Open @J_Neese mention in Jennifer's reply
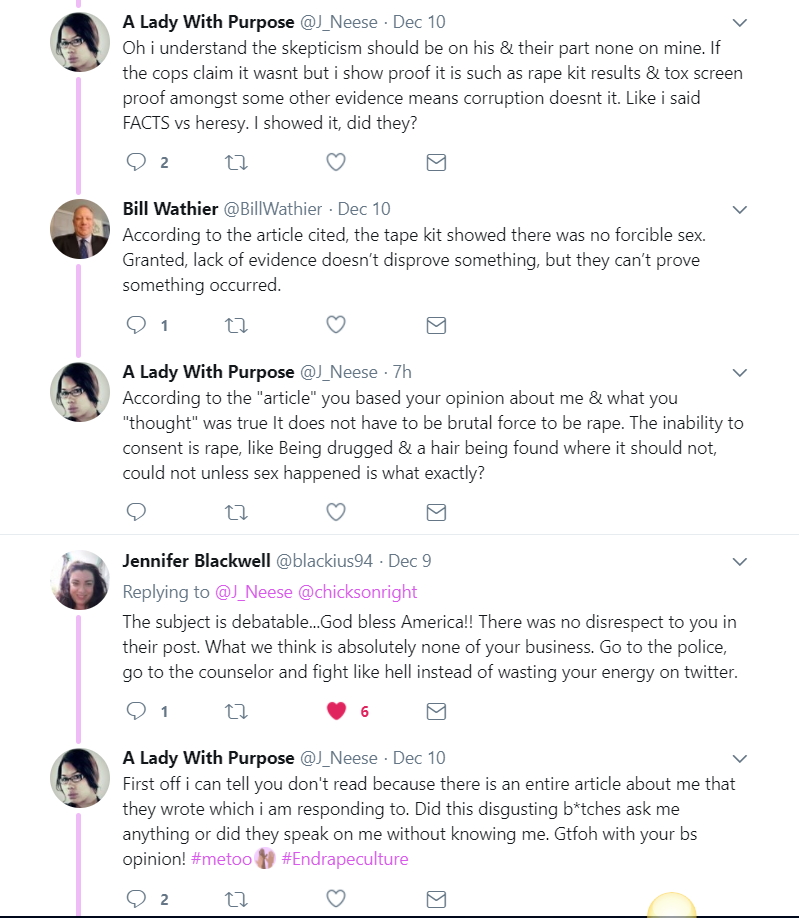 (254, 592)
